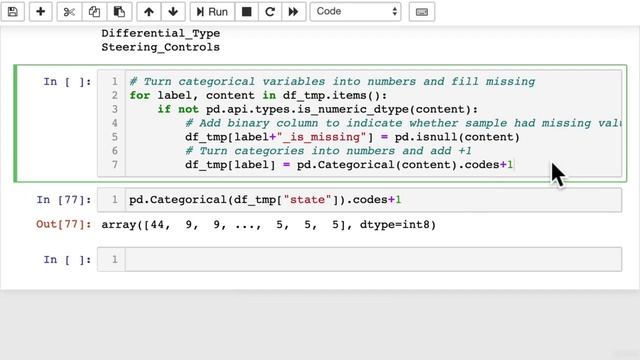The image size is (640, 360).
Task: Click the 'Out[77]:' output prompt
Action: click(64, 224)
